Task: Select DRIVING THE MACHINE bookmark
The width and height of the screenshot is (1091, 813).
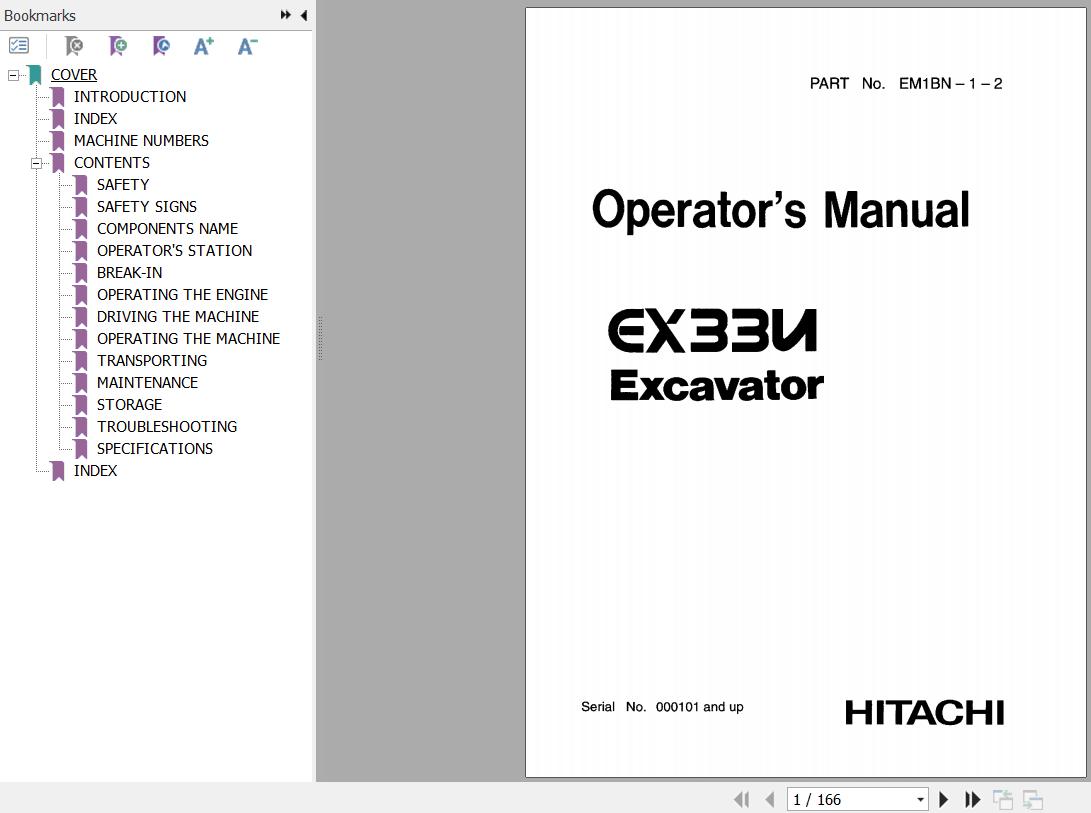Action: click(x=178, y=317)
